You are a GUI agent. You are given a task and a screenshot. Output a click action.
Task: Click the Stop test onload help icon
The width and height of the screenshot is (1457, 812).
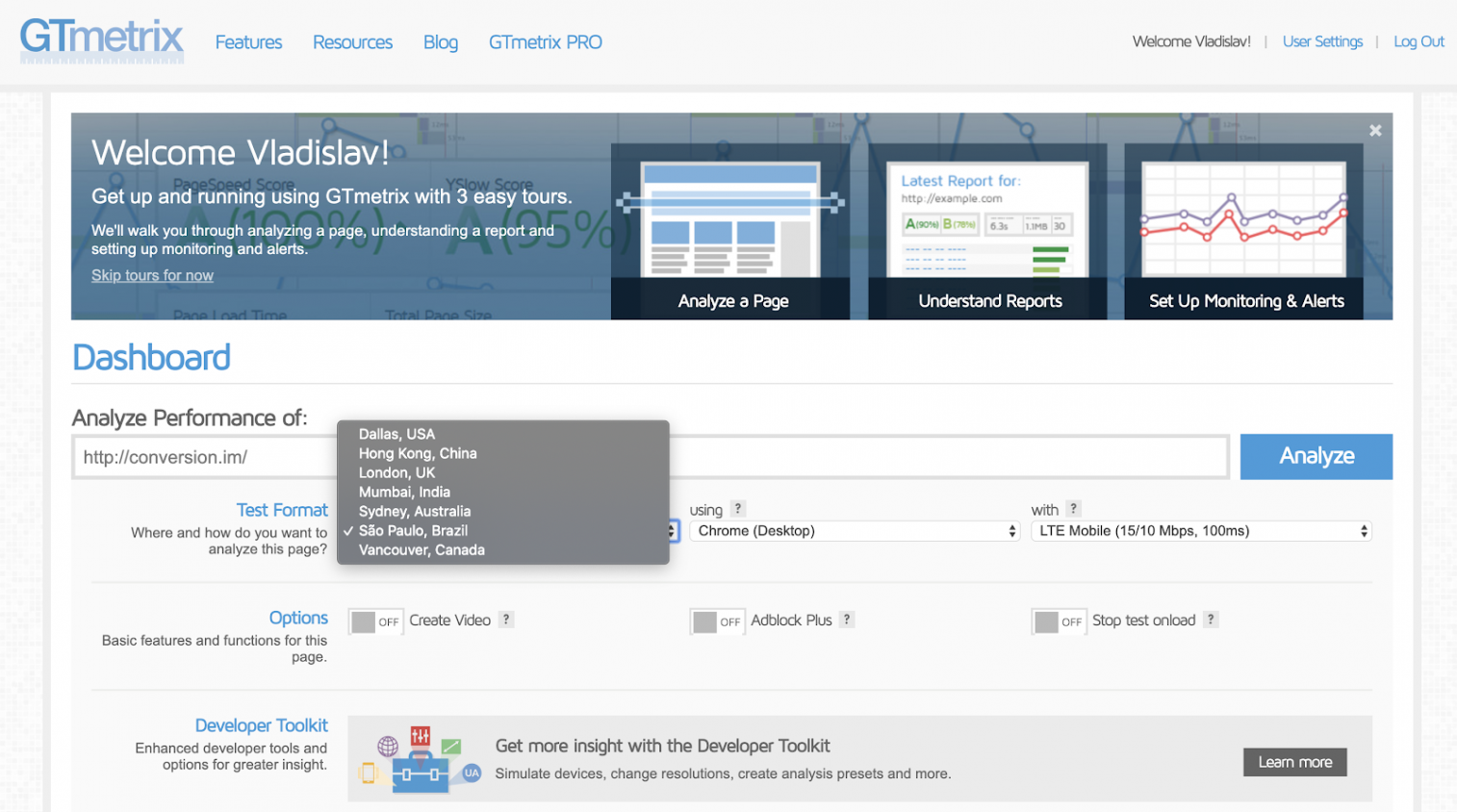tap(1211, 620)
